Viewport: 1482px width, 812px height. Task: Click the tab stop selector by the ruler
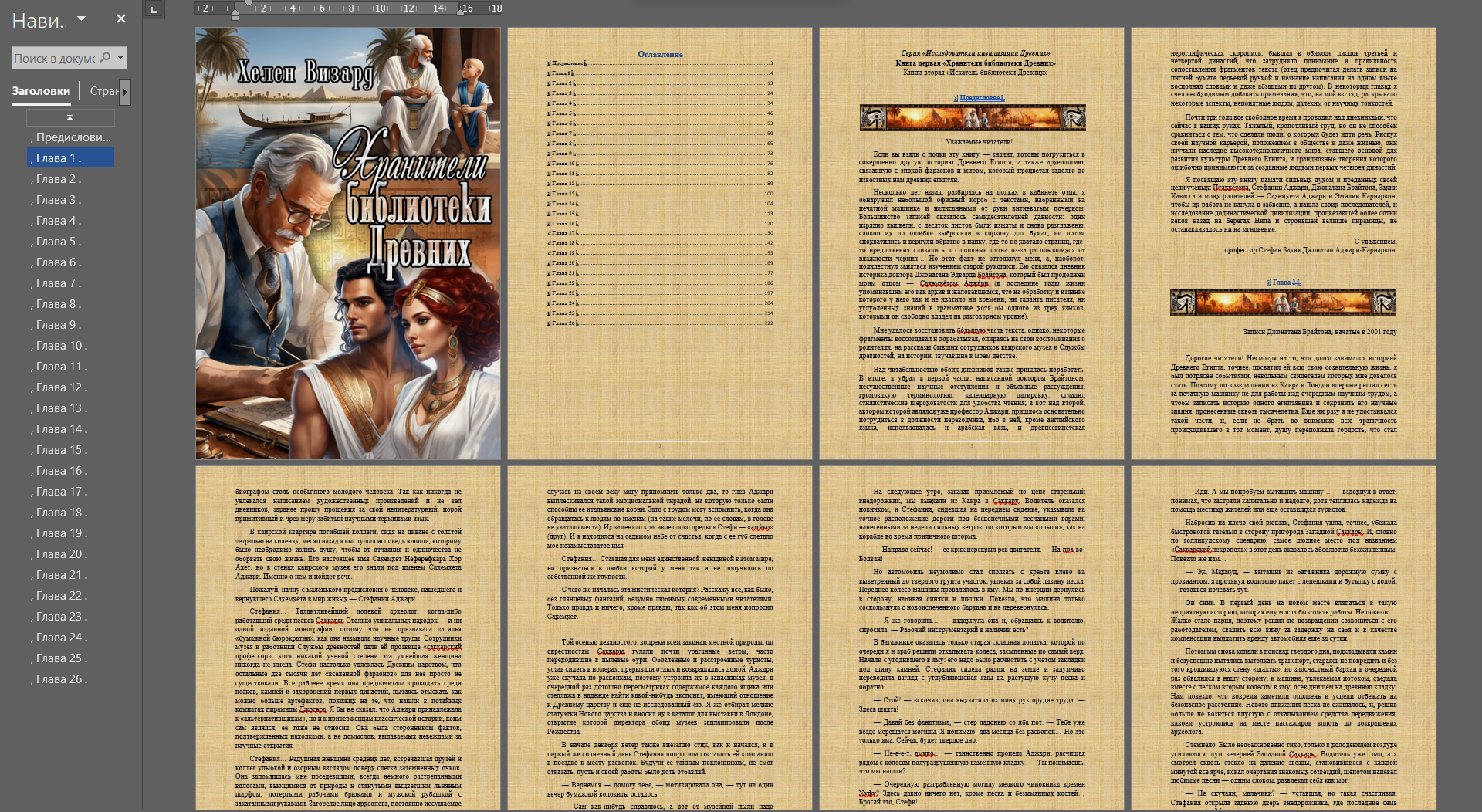(154, 9)
